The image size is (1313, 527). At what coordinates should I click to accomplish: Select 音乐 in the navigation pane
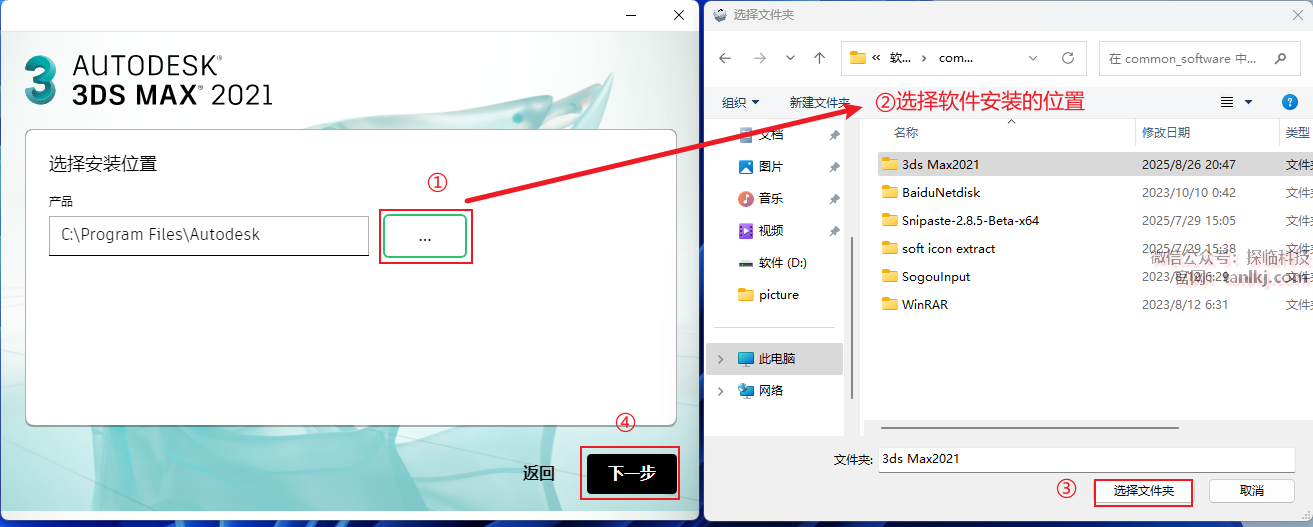pos(771,198)
